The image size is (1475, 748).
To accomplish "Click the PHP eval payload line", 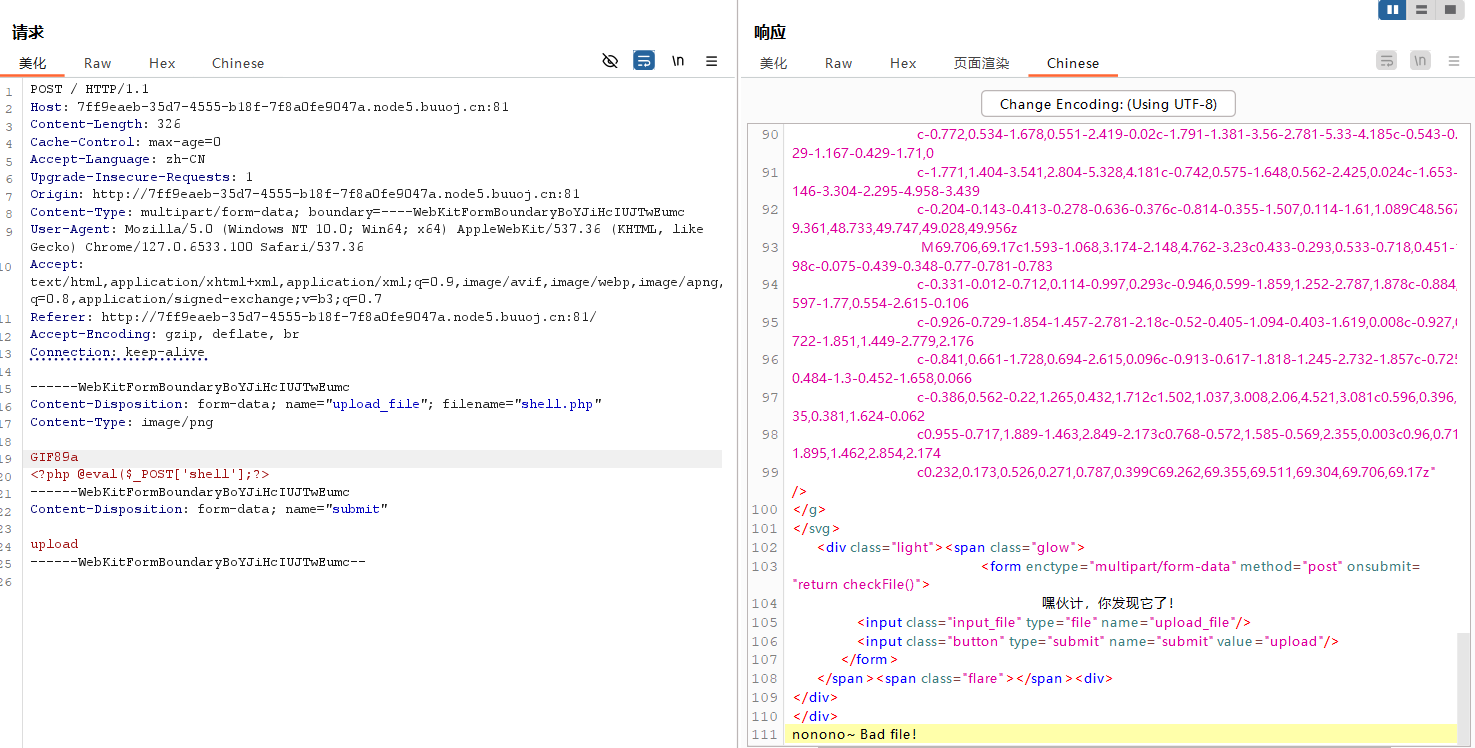I will pos(149,474).
